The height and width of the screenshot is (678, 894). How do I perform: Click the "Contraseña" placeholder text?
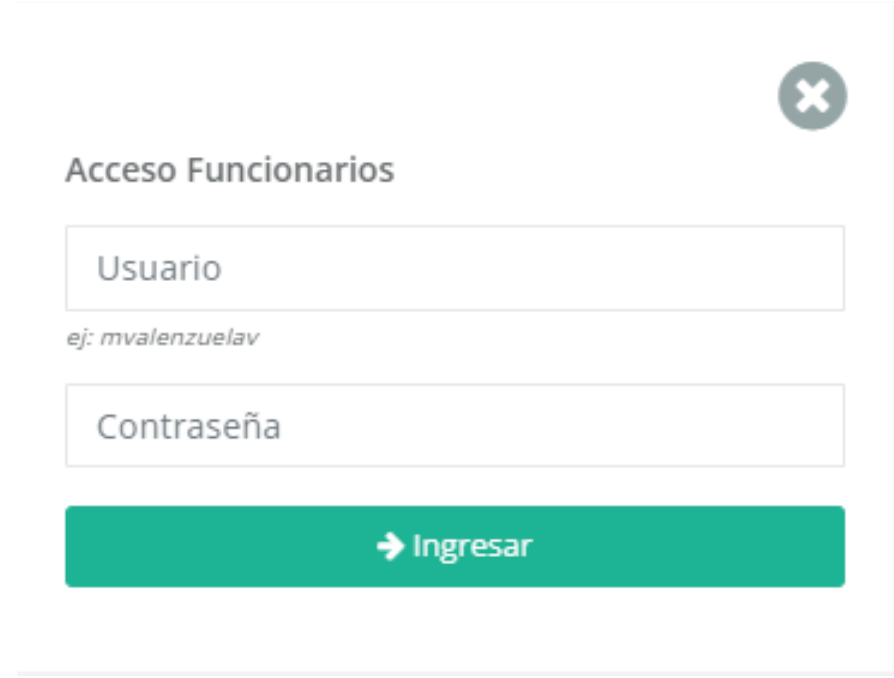[189, 426]
